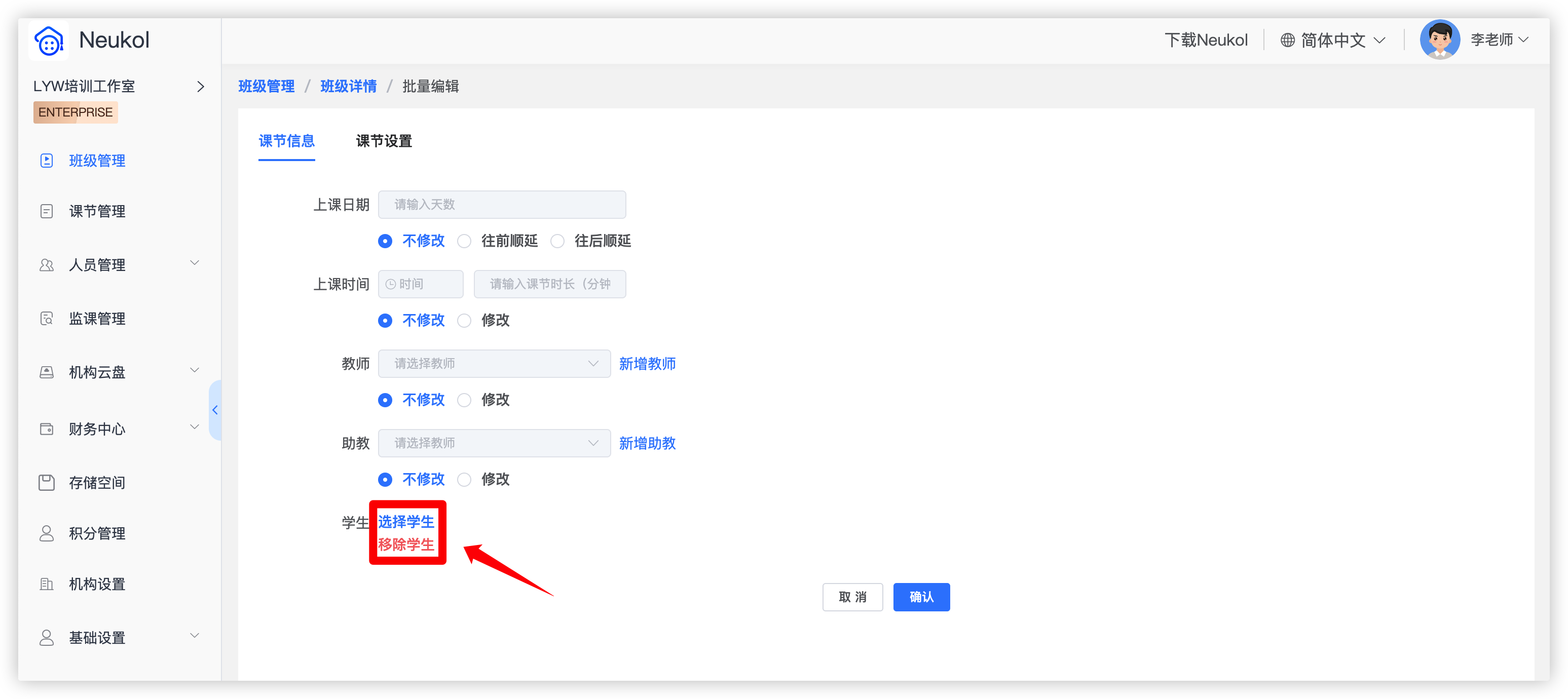Go to 班级管理 breadcrumb
1568x699 pixels.
coord(267,87)
